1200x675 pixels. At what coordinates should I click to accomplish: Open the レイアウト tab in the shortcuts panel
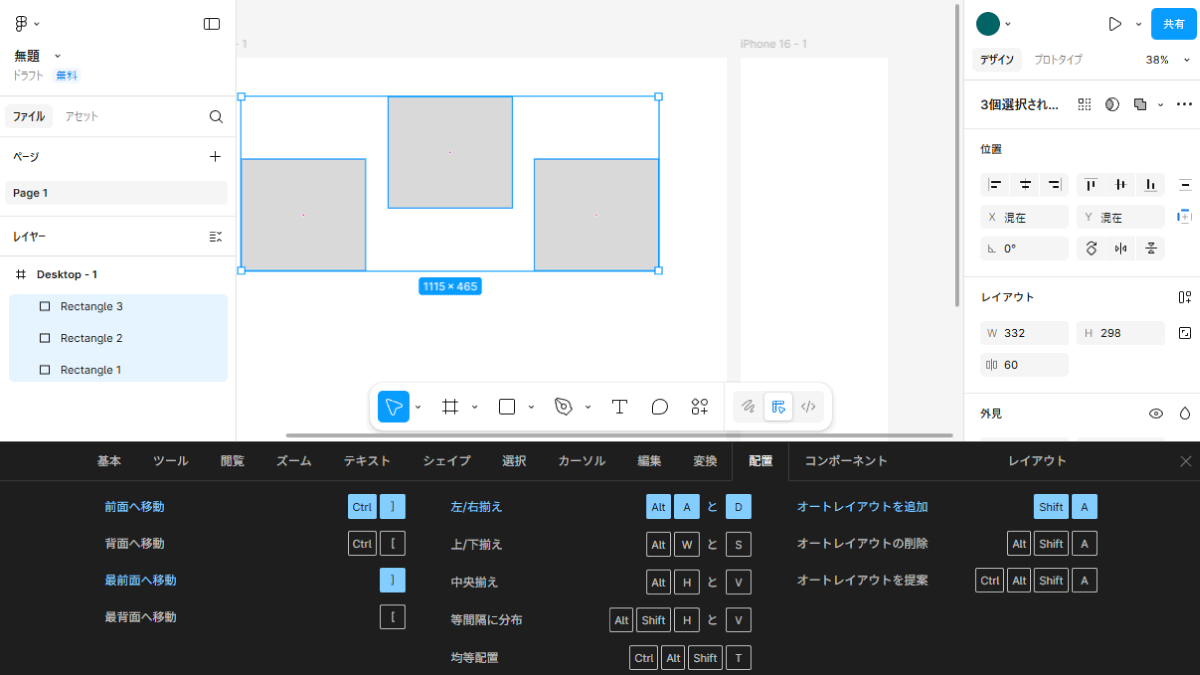pyautogui.click(x=1037, y=461)
